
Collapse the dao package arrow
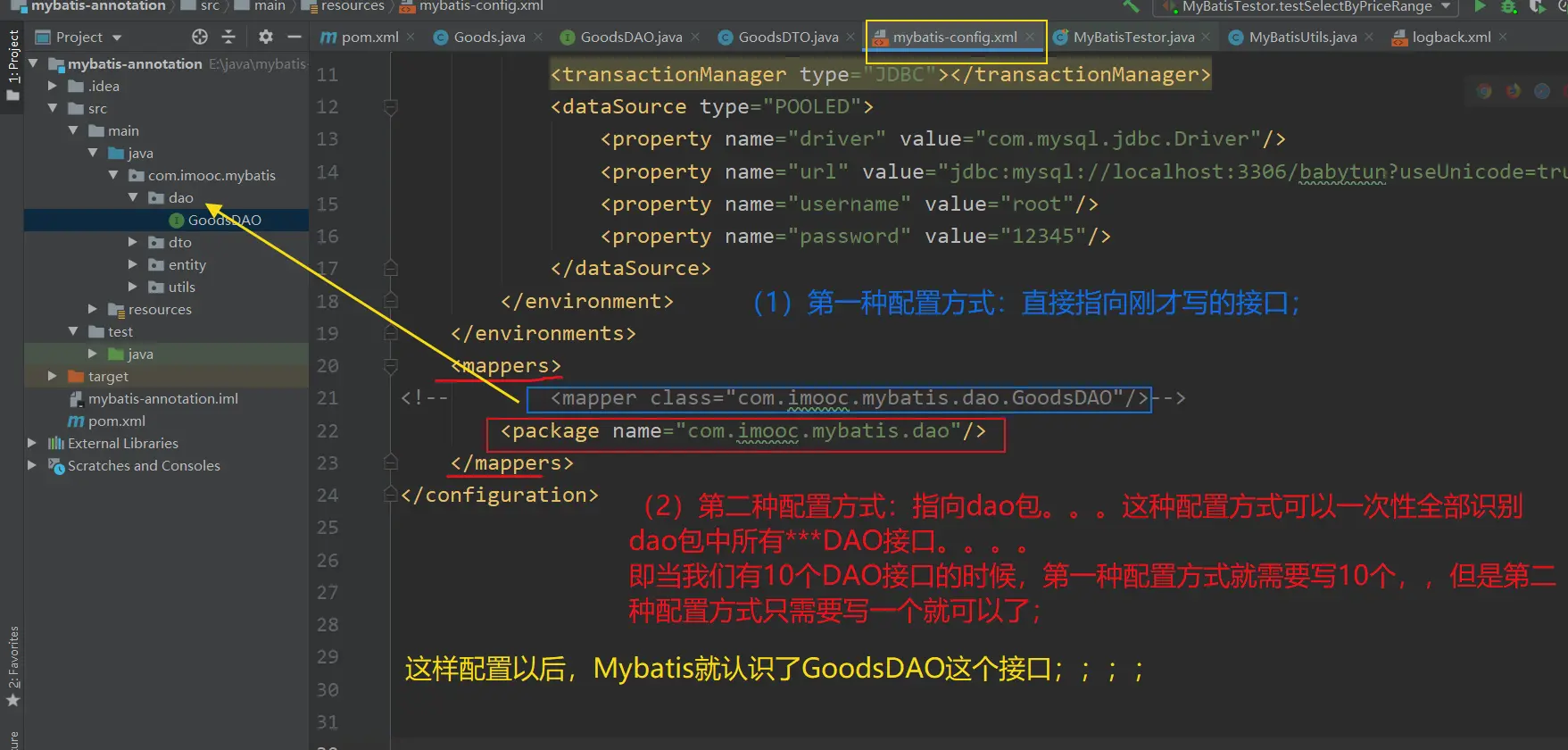tap(133, 197)
